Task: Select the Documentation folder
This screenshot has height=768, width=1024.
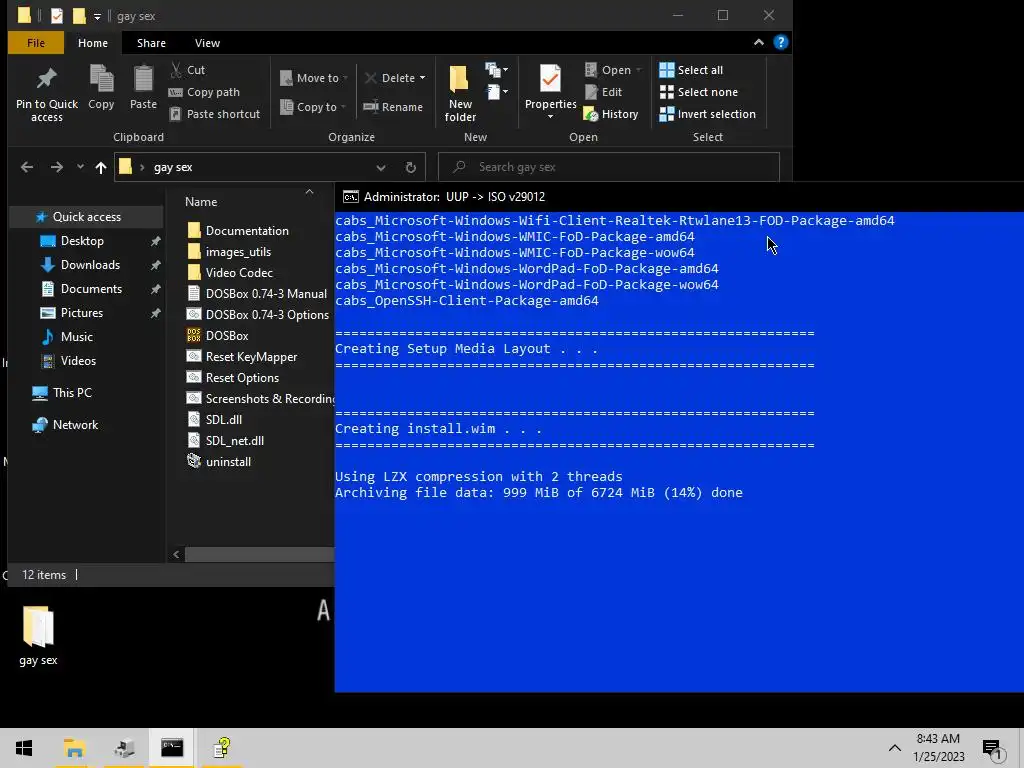Action: point(247,231)
